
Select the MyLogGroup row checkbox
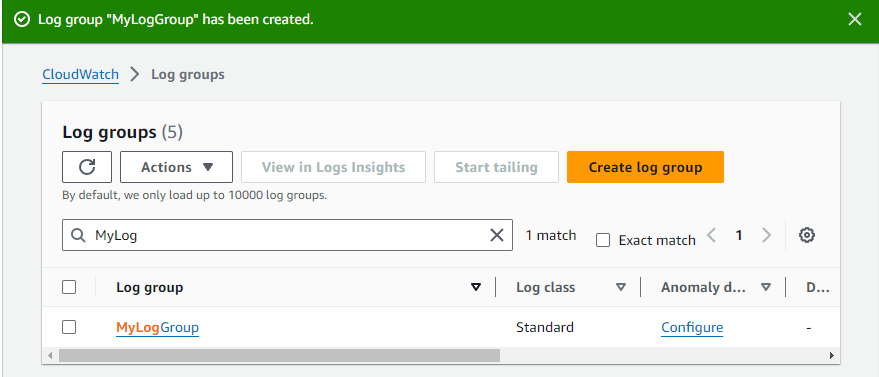pos(69,327)
